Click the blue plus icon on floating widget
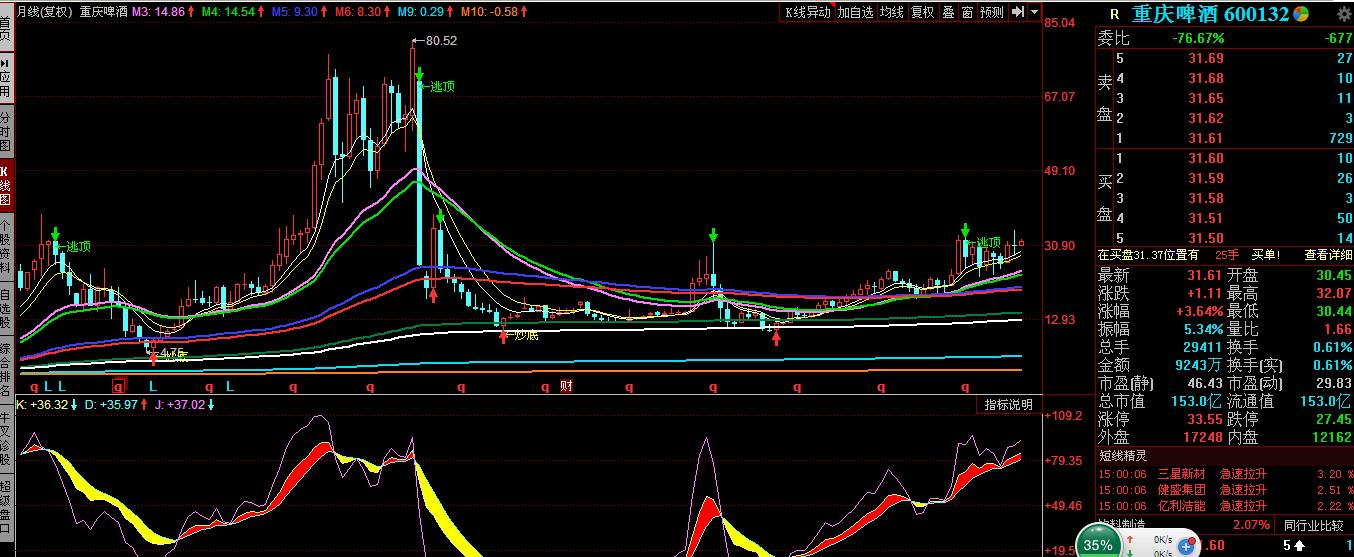 pyautogui.click(x=1188, y=545)
